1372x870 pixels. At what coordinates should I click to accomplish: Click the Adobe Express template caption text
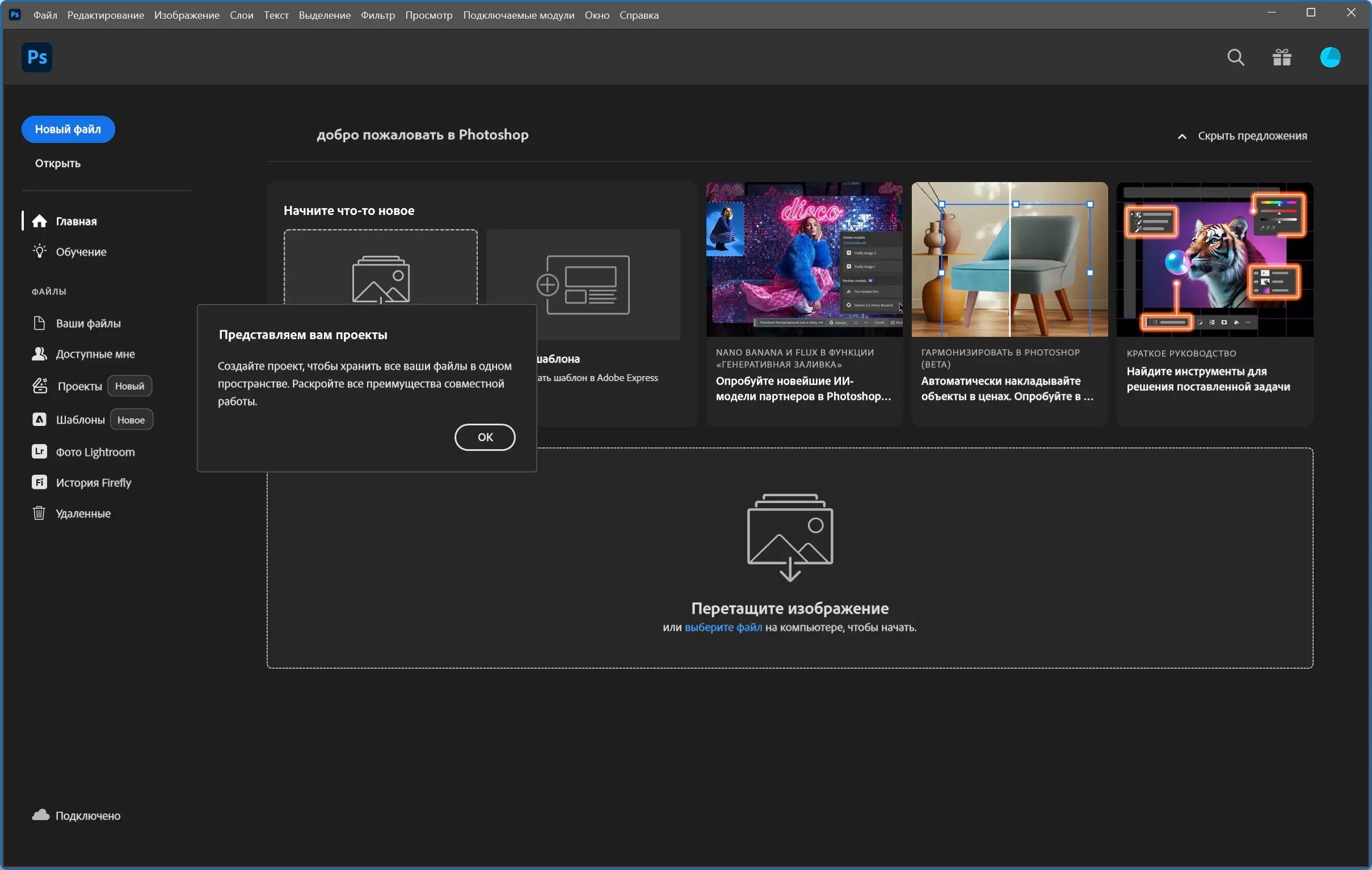597,378
